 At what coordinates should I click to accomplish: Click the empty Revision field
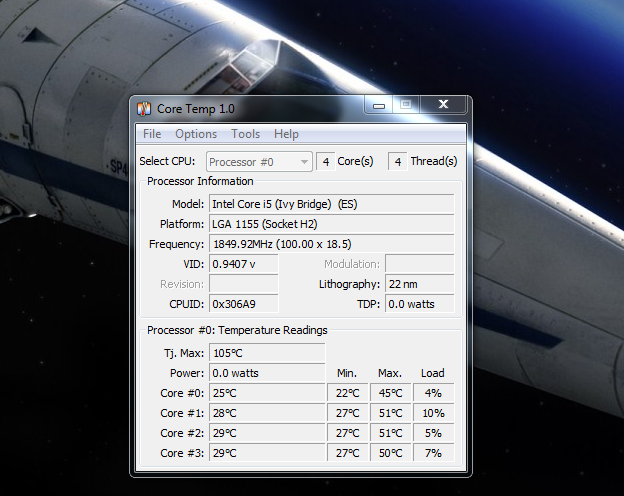[x=244, y=284]
